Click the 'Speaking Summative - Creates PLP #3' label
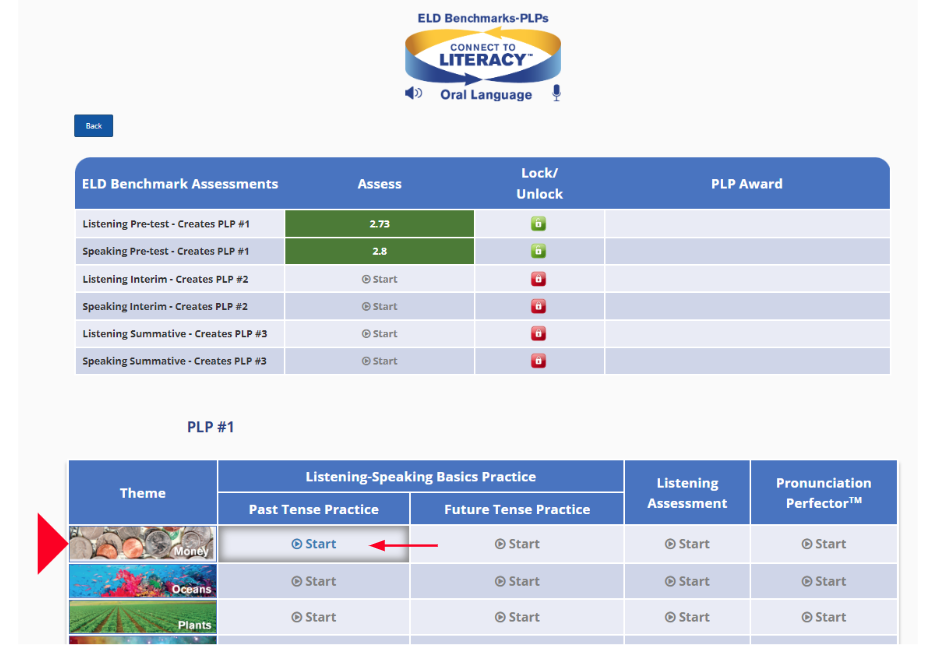The width and height of the screenshot is (937, 650). (174, 361)
